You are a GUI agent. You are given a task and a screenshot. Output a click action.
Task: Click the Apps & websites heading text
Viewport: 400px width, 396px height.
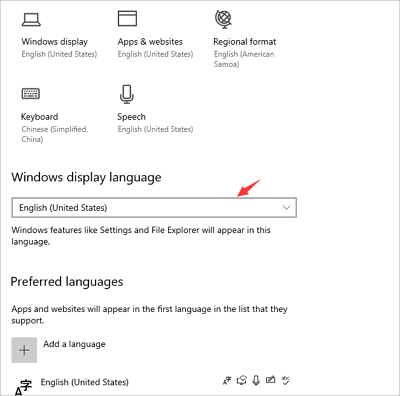[x=150, y=42]
